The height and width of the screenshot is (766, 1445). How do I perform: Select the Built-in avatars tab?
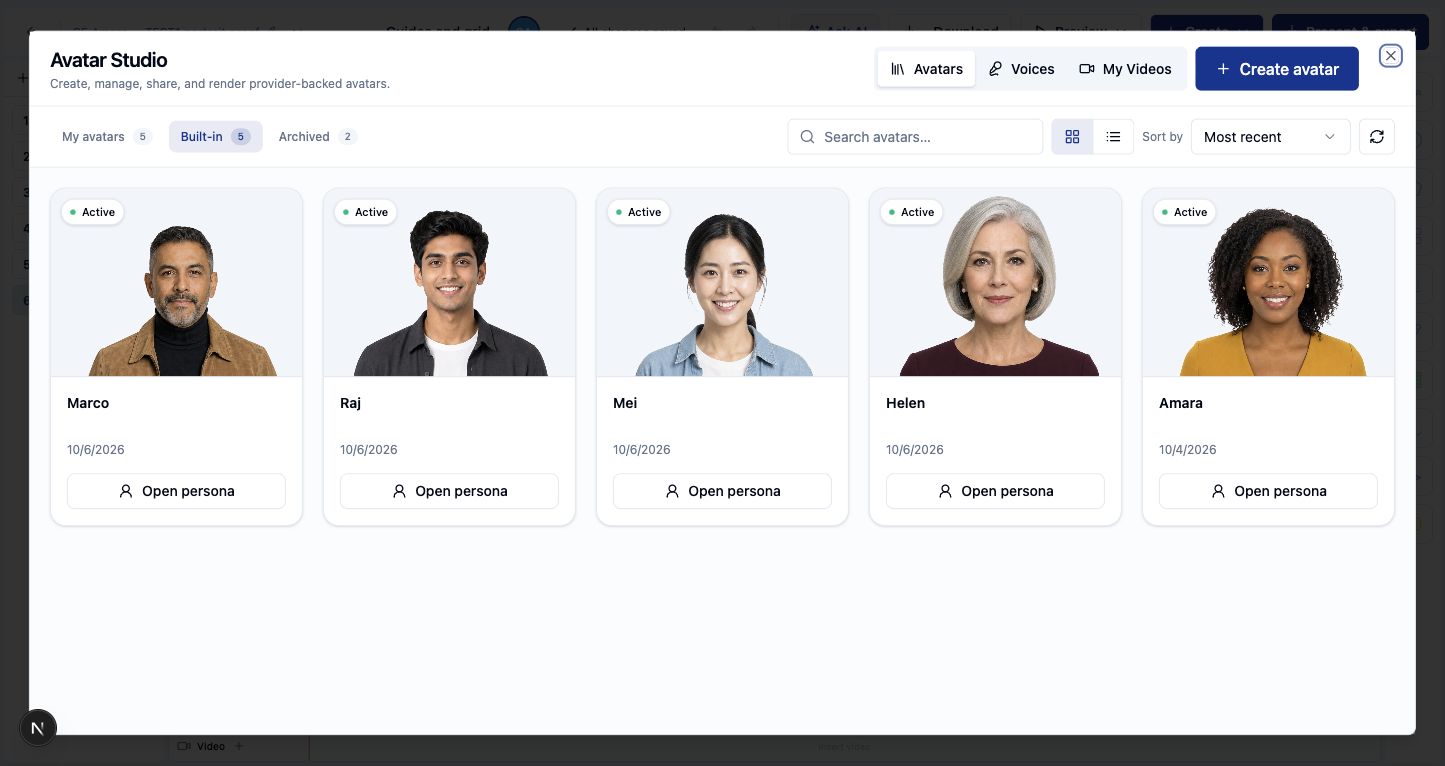coord(215,137)
